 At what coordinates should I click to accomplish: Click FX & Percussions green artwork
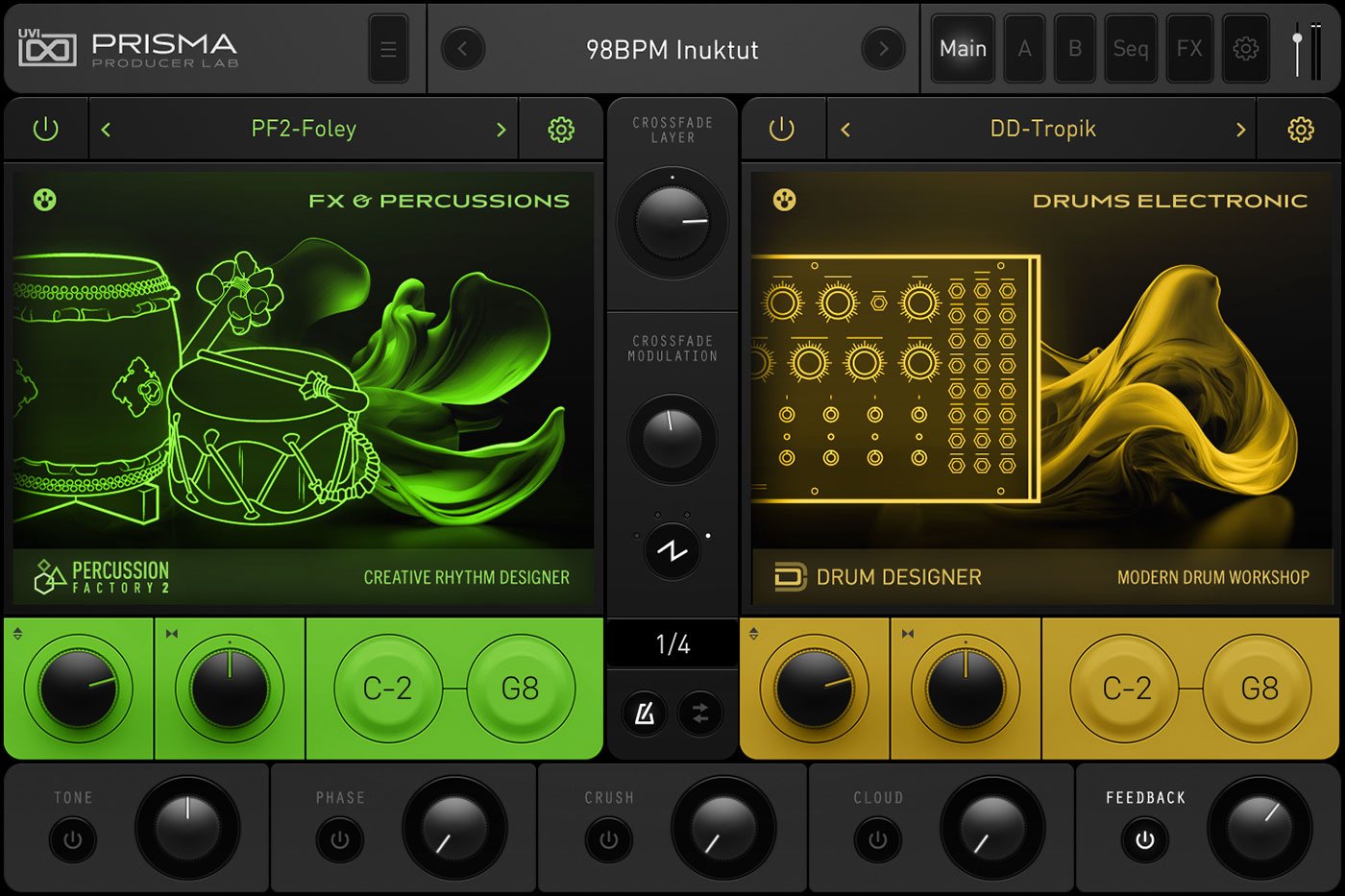click(304, 389)
